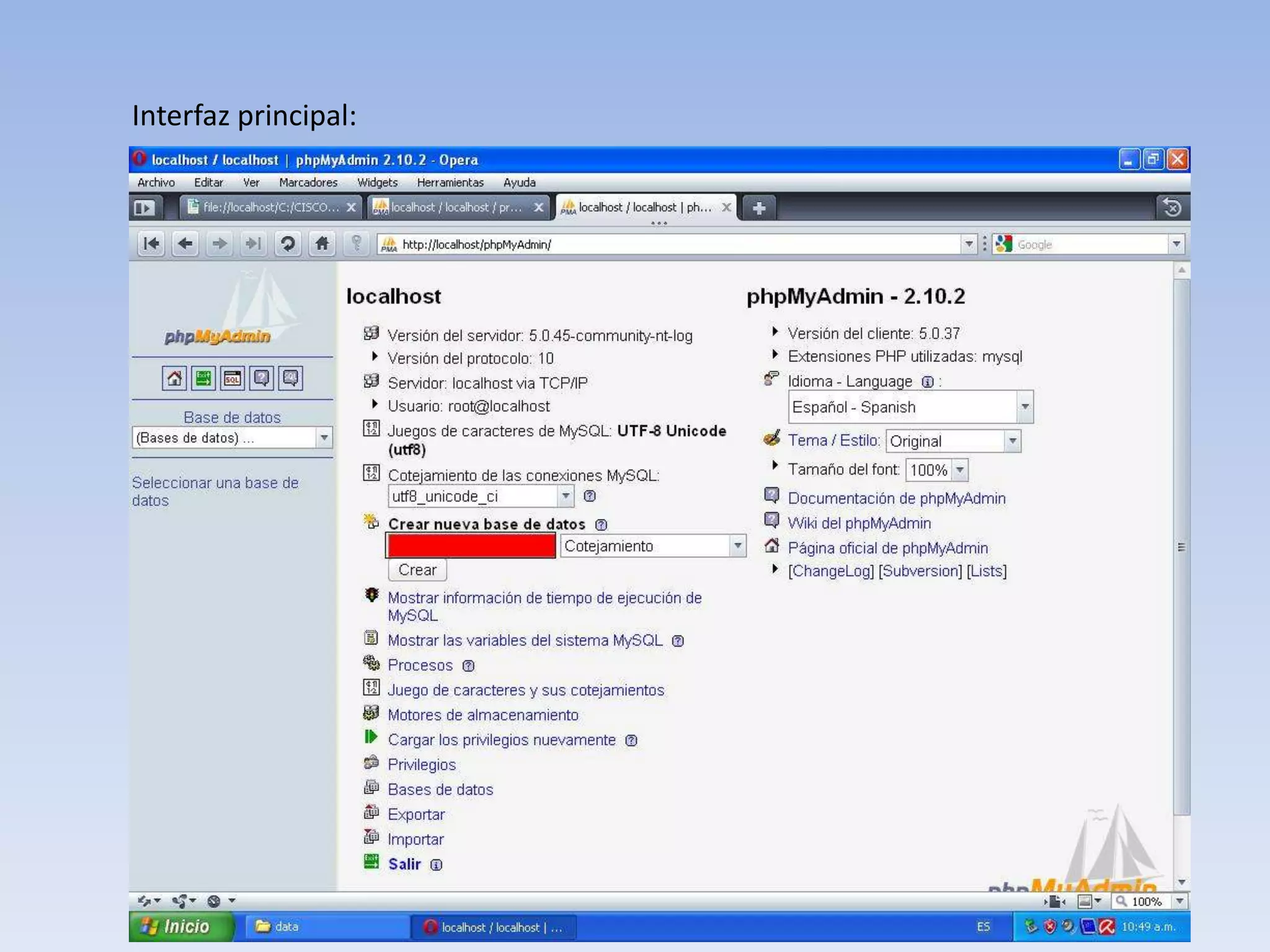This screenshot has height=952, width=1270.
Task: Click the browser home button
Action: tap(321, 244)
